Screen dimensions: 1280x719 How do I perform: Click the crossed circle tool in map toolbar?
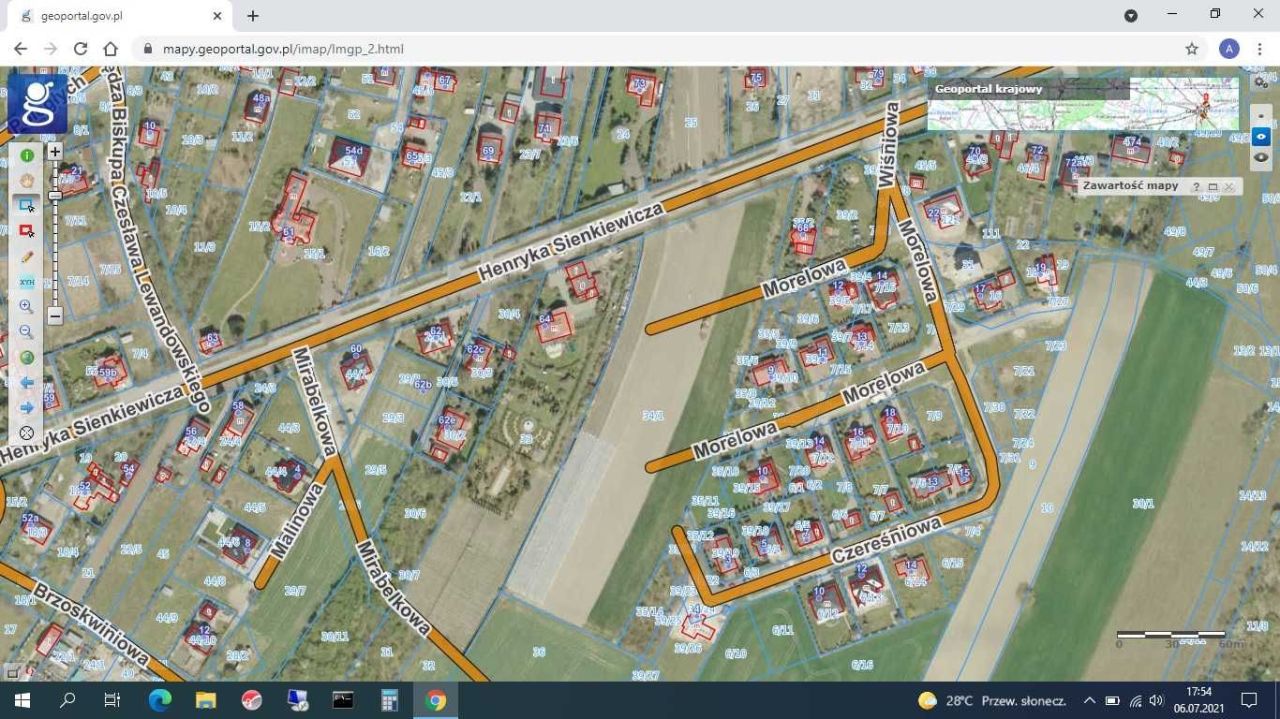click(27, 434)
